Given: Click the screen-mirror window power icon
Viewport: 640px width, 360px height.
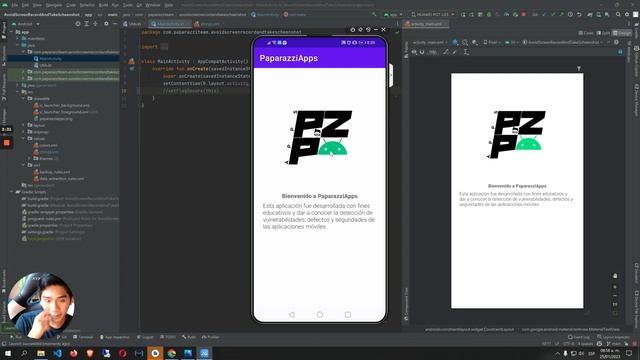Looking at the screenshot, I should click(x=353, y=30).
